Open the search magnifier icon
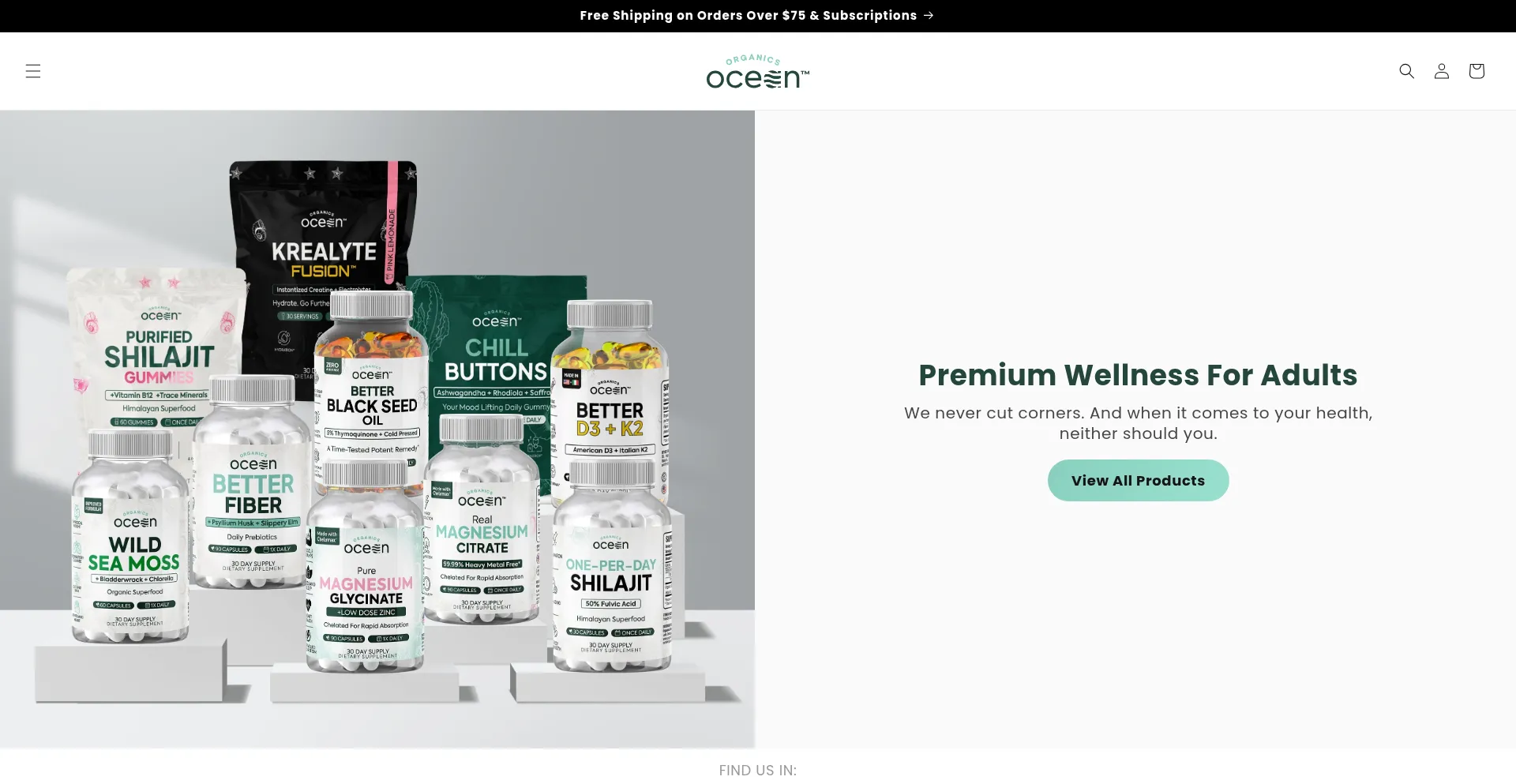Image resolution: width=1516 pixels, height=784 pixels. 1406,71
